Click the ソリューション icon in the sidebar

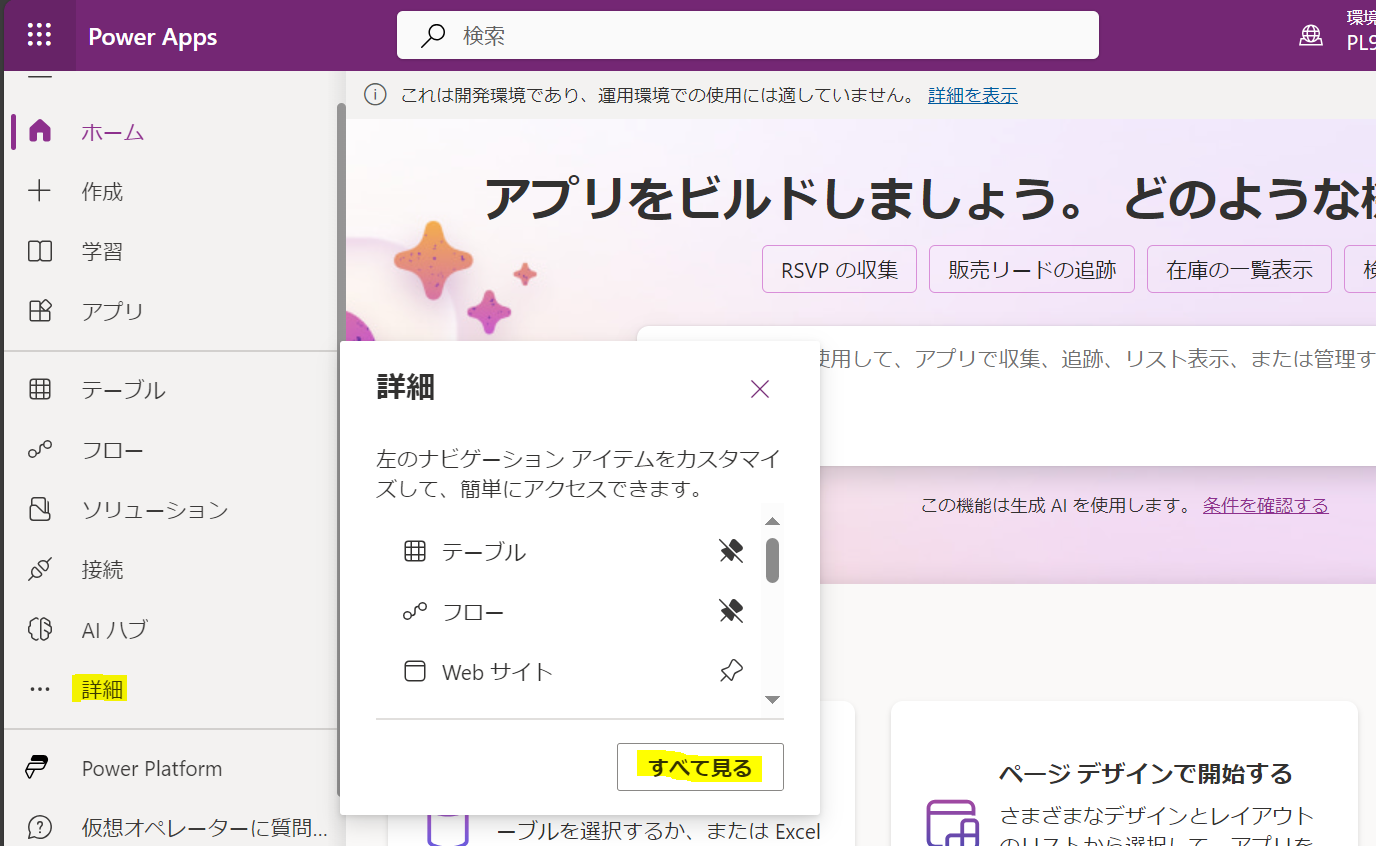(40, 510)
